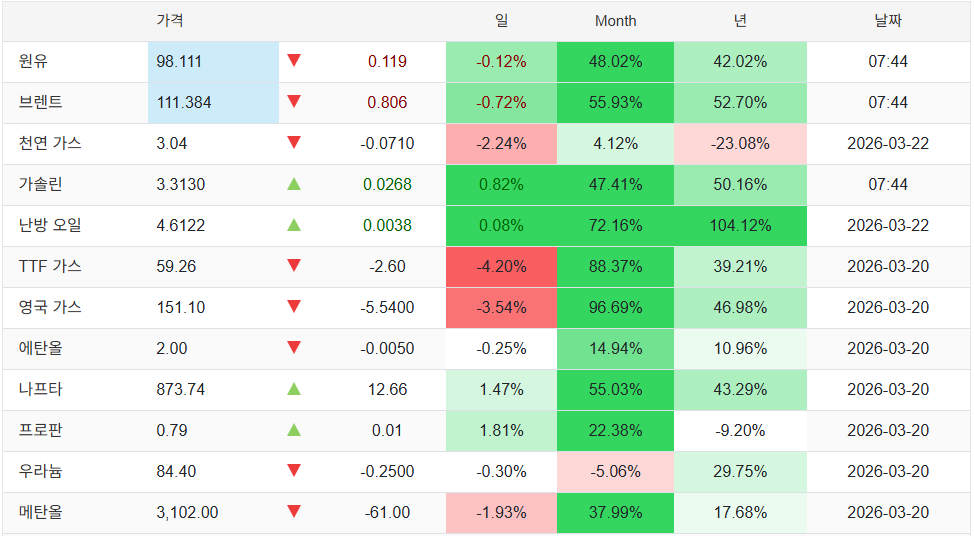Click the green up arrow for 나프타

[294, 389]
